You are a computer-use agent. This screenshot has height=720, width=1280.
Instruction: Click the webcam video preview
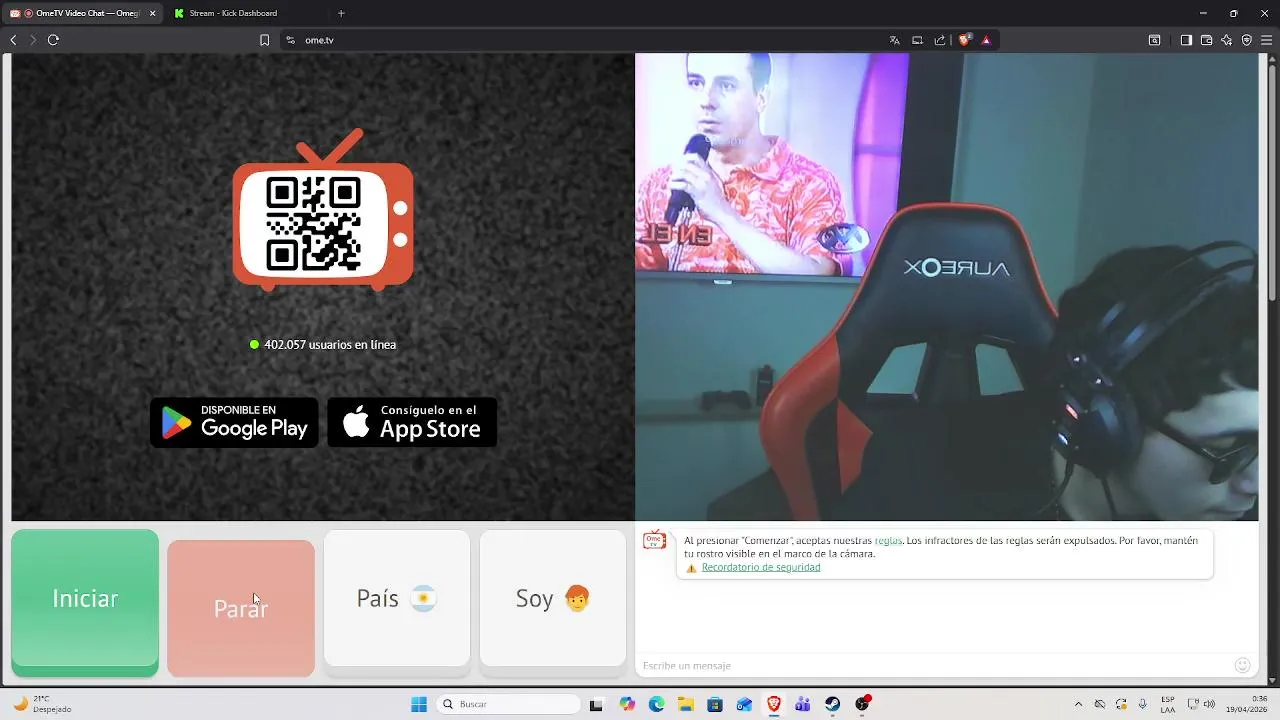pos(946,287)
